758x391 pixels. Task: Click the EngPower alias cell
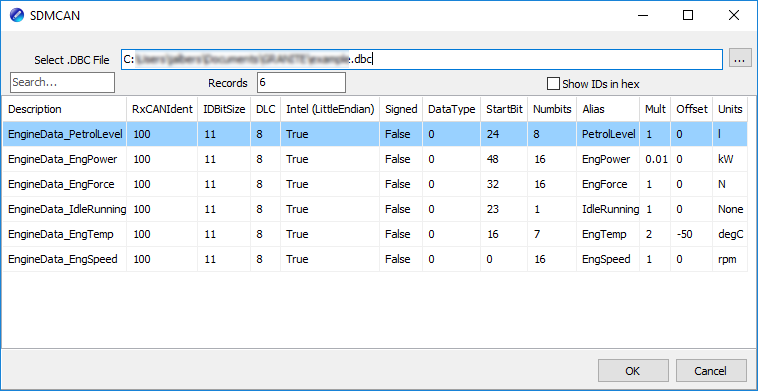(608, 159)
